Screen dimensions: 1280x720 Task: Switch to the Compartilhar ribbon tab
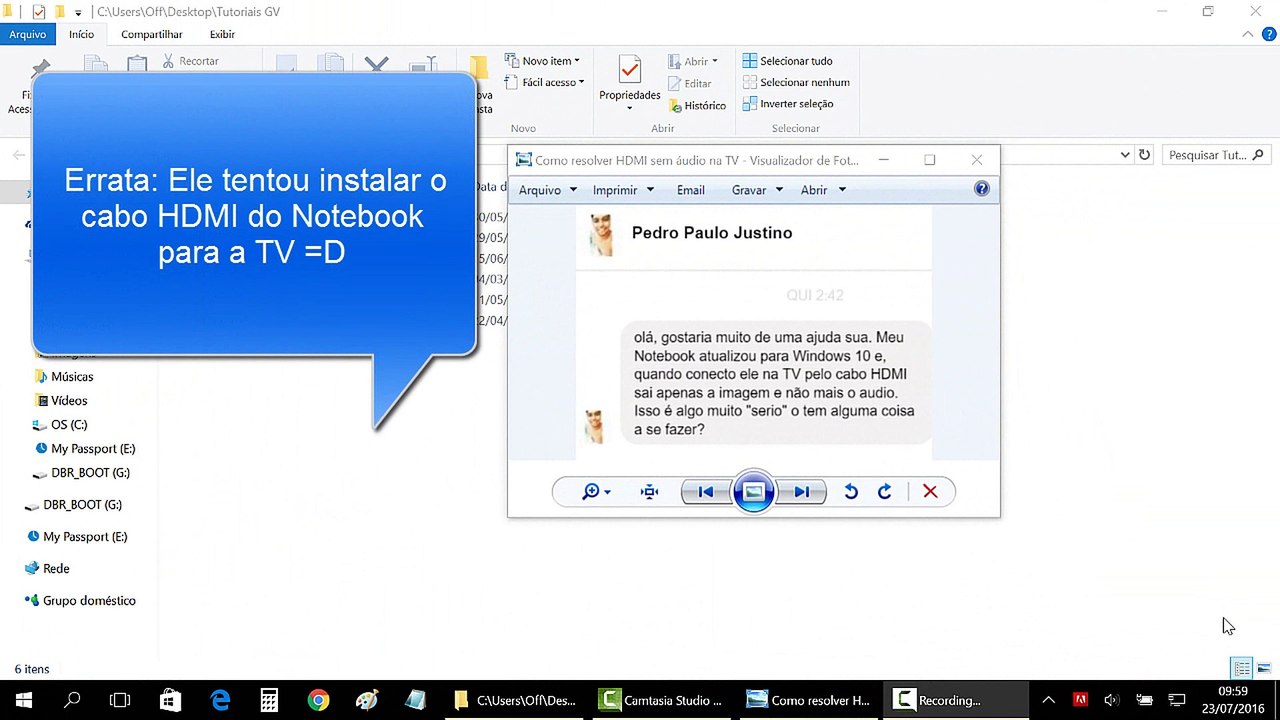coord(151,34)
